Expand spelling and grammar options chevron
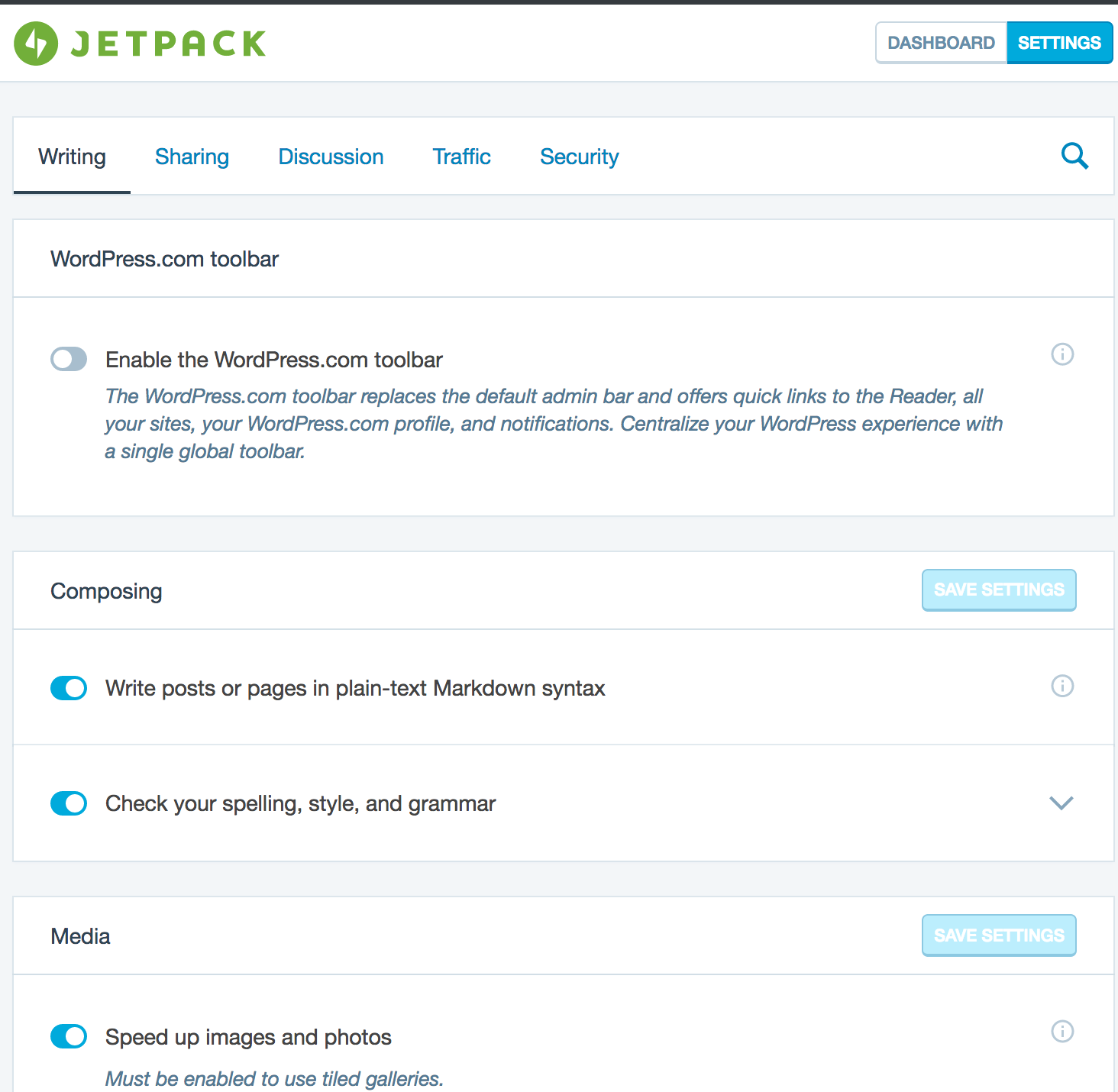Screen dimensions: 1118x1092 tap(1061, 803)
